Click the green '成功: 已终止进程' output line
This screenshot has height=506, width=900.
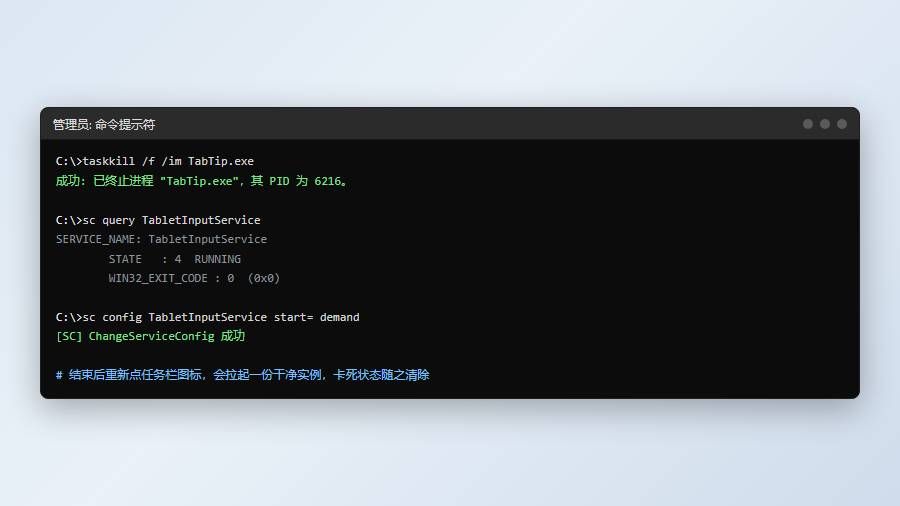point(201,181)
